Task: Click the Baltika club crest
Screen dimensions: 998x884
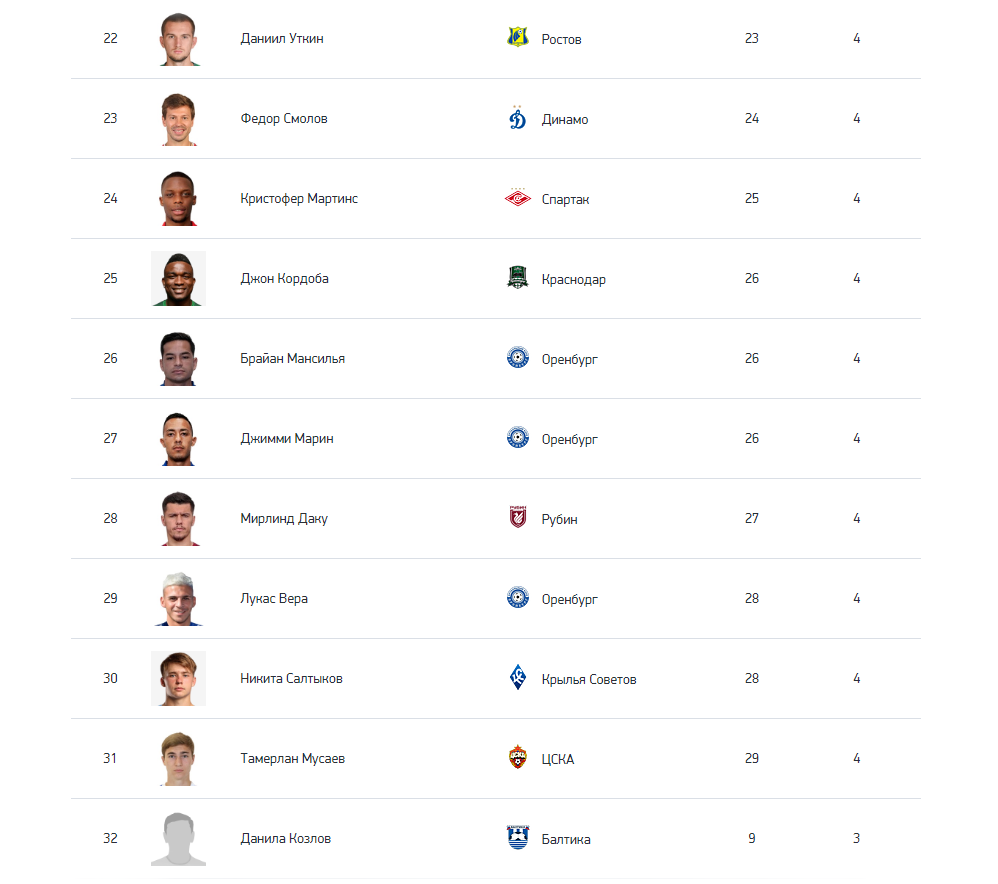Action: (517, 838)
